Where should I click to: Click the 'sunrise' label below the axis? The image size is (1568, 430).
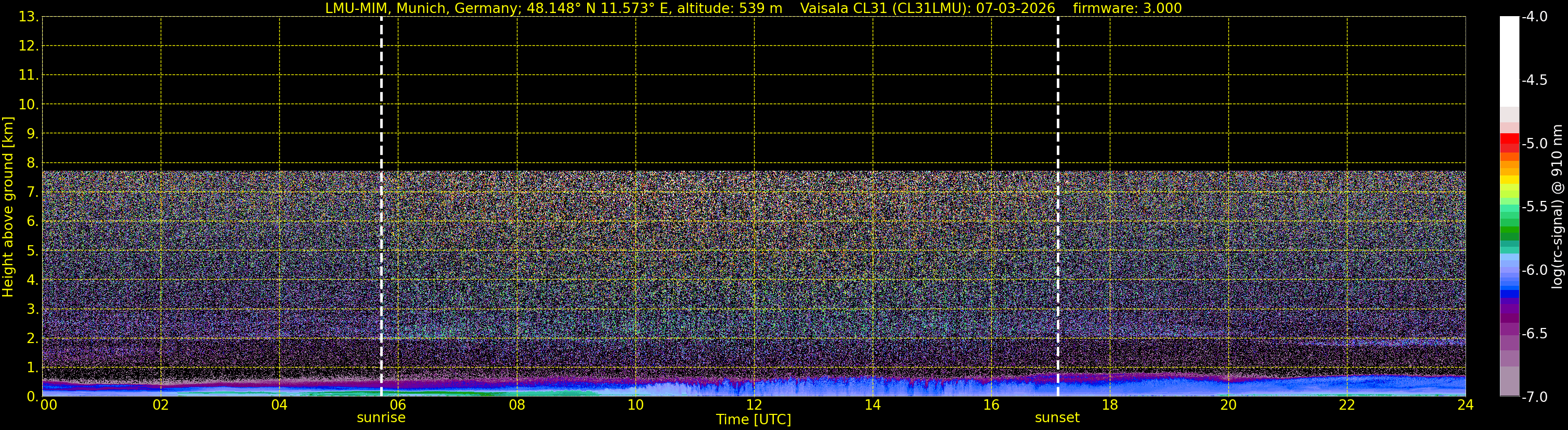[381, 418]
